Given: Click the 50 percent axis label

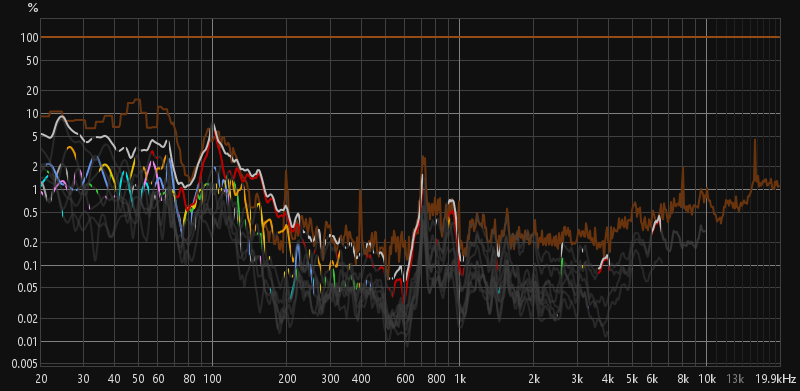Looking at the screenshot, I should point(33,61).
